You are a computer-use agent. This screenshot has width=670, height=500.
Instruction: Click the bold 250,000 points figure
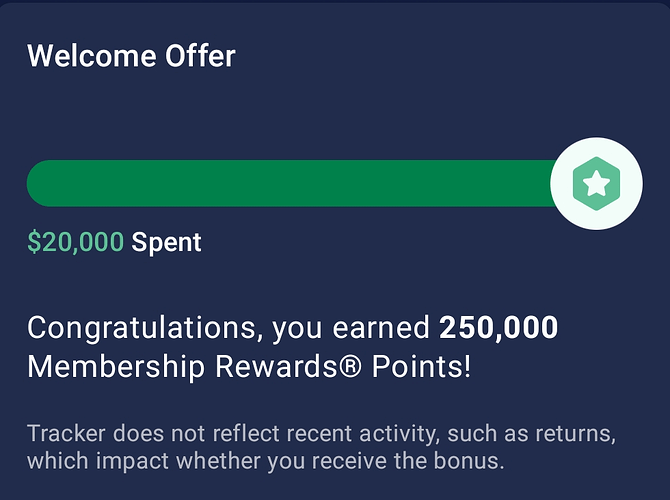point(498,327)
